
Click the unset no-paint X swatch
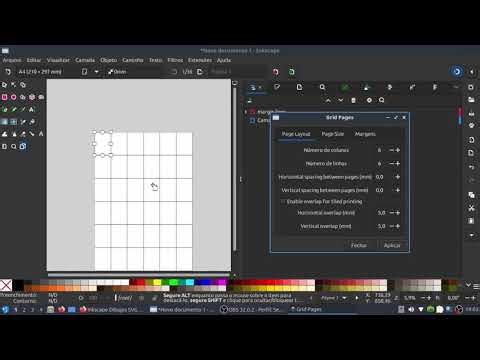pyautogui.click(x=6, y=285)
